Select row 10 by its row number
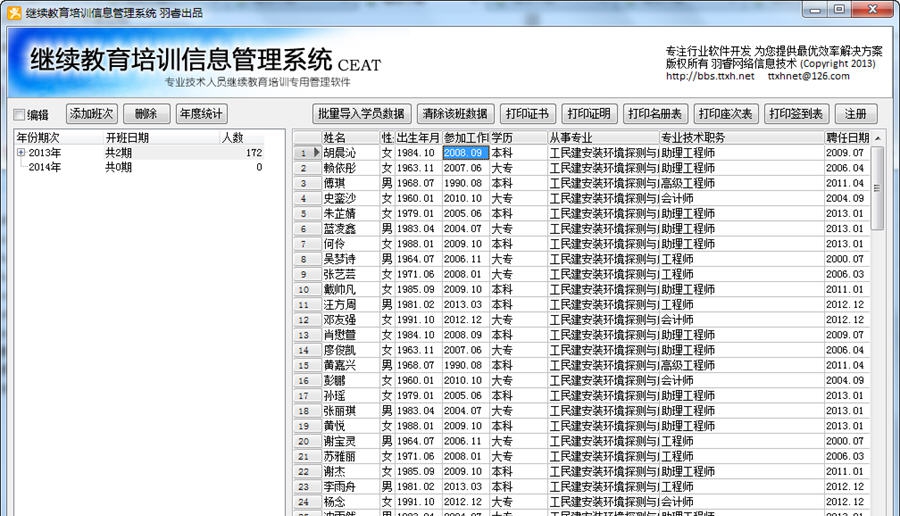Image resolution: width=900 pixels, height=516 pixels. click(304, 289)
